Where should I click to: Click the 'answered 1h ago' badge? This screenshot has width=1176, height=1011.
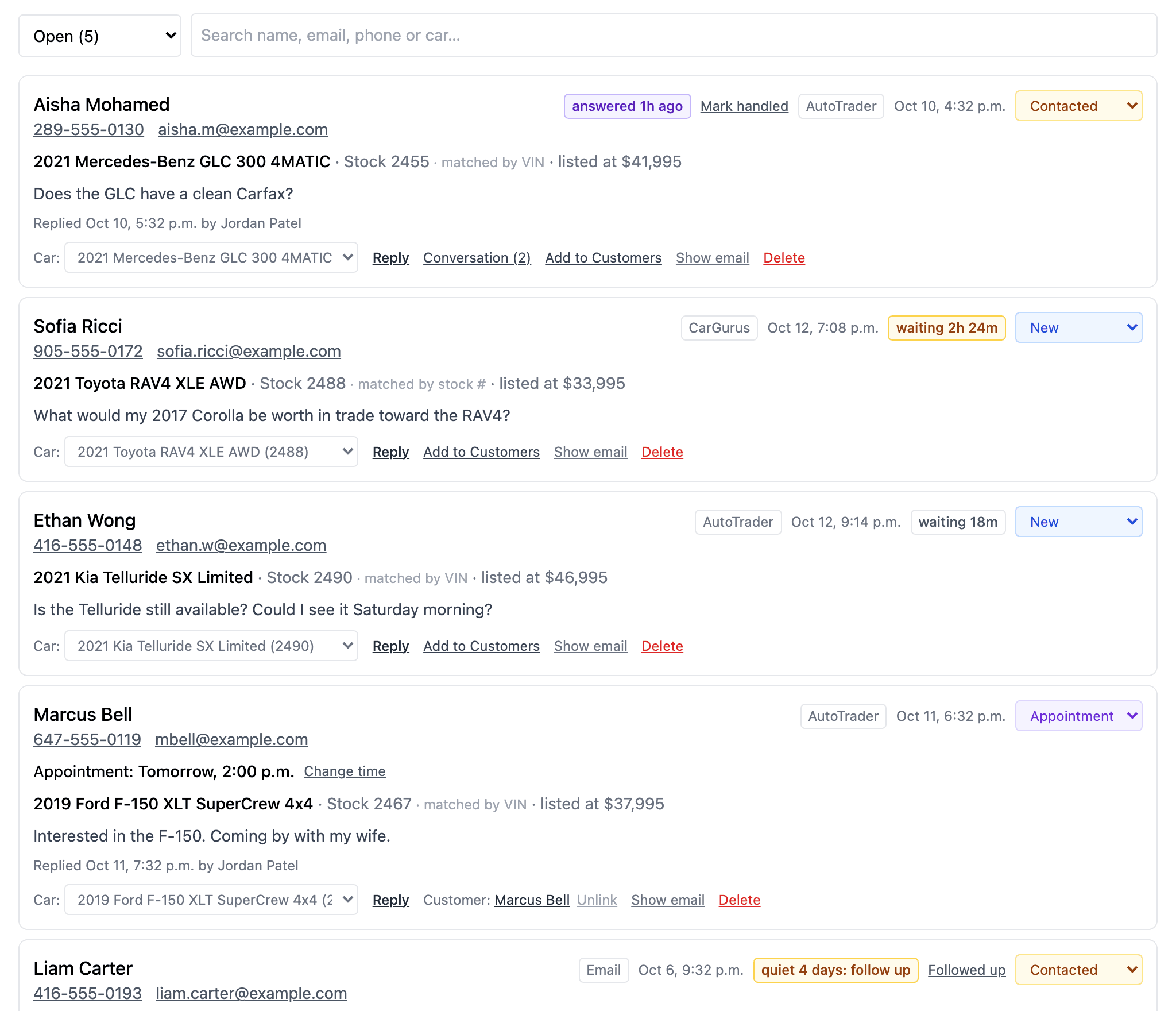[627, 106]
